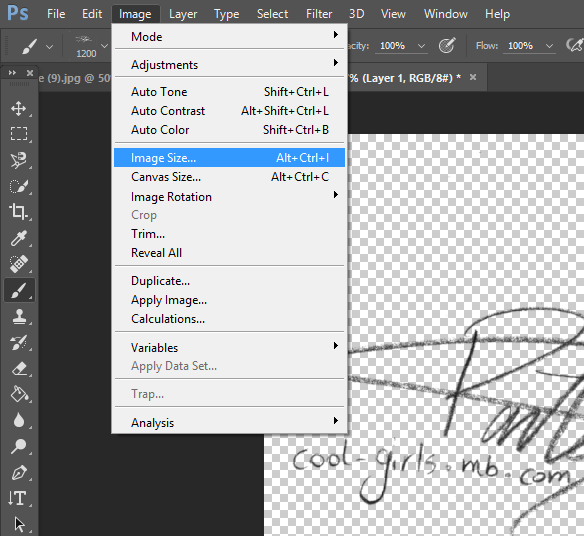Viewport: 584px width, 536px height.
Task: Expand the Variables submenu
Action: [x=229, y=347]
